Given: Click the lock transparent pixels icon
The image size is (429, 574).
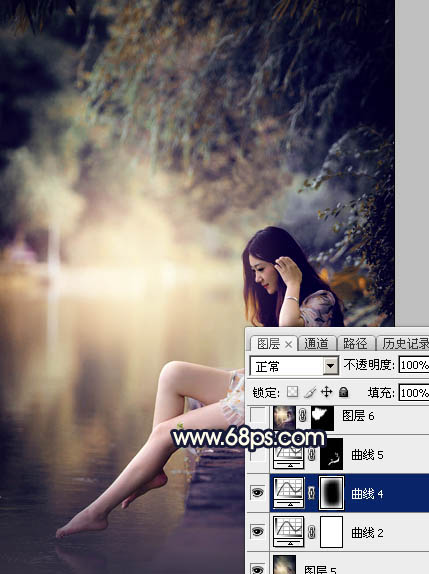Looking at the screenshot, I should (x=292, y=392).
